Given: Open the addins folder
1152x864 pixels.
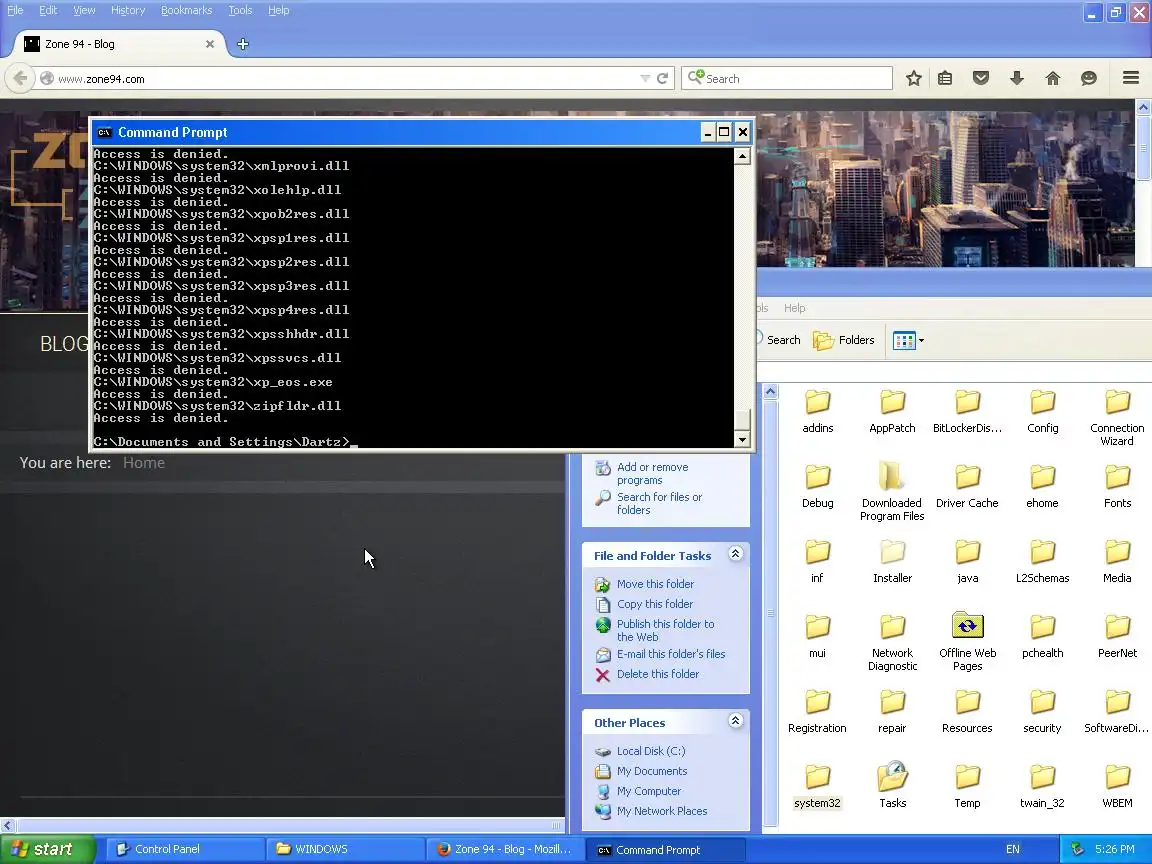Looking at the screenshot, I should click(818, 411).
